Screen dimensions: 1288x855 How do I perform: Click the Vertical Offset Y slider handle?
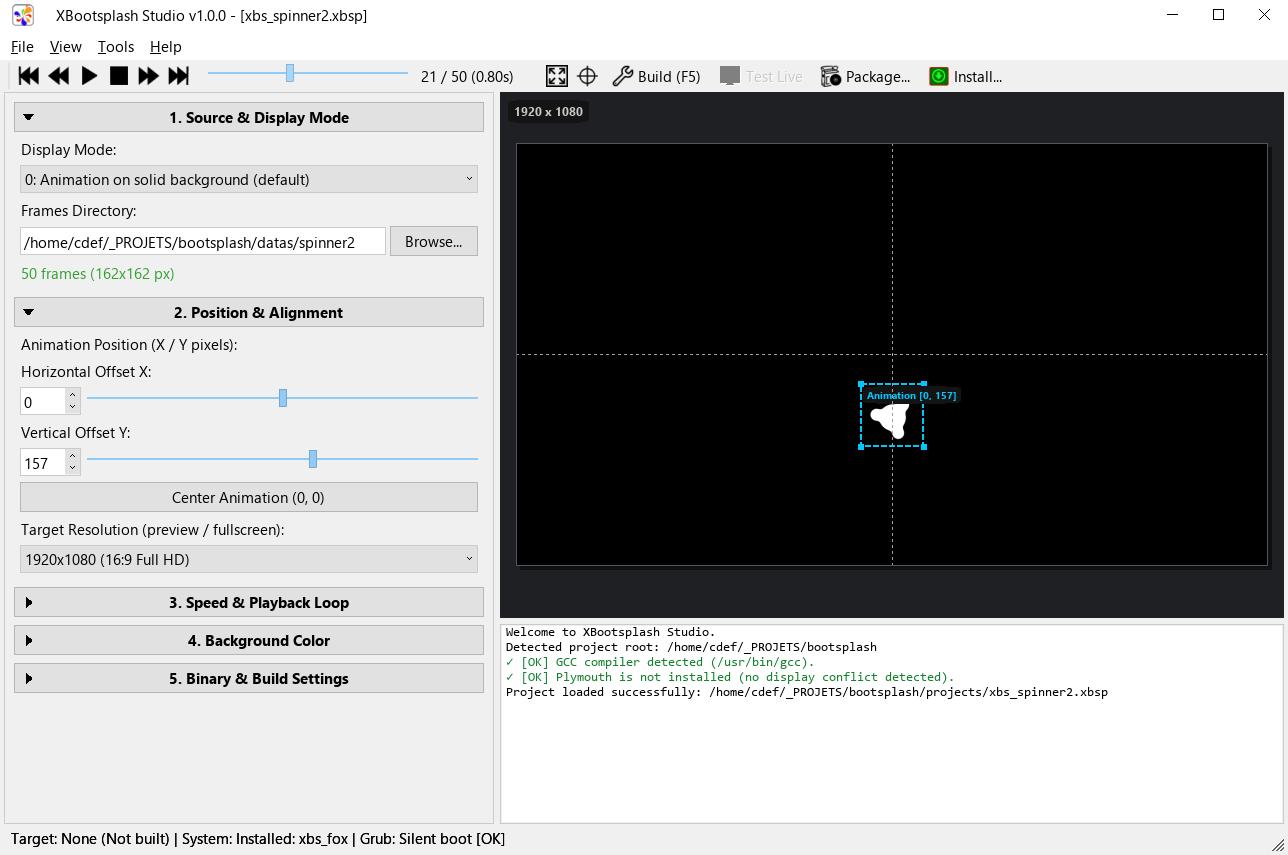[x=313, y=459]
